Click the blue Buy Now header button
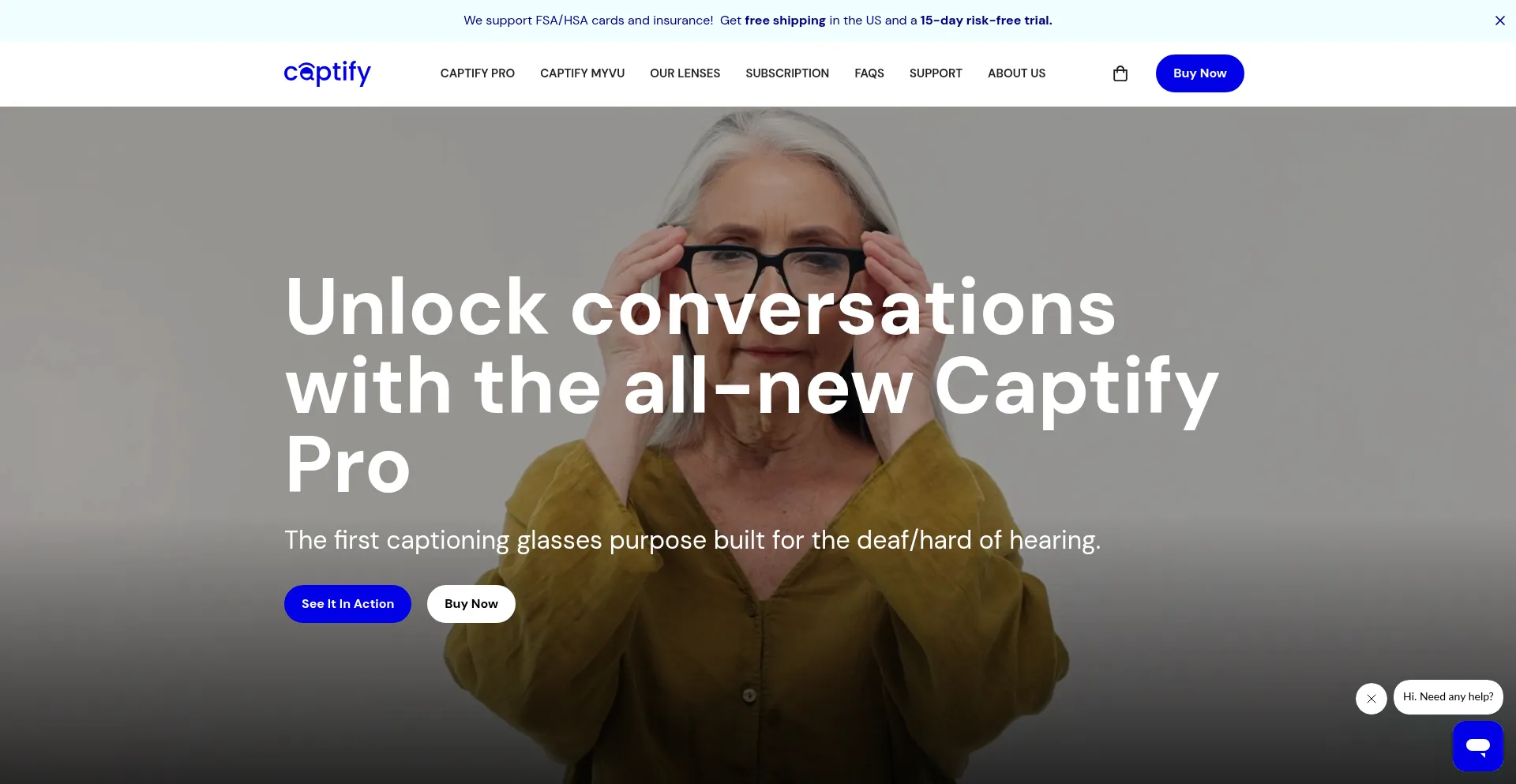The image size is (1516, 784). click(1199, 73)
